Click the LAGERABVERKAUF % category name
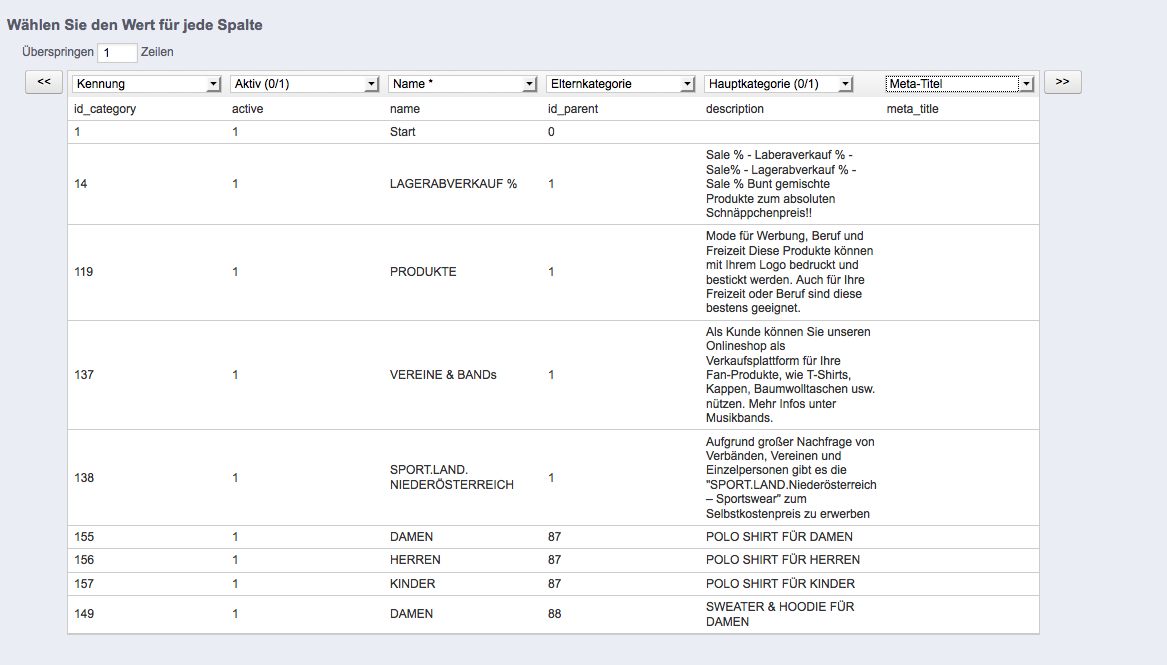This screenshot has height=665, width=1167. click(453, 184)
